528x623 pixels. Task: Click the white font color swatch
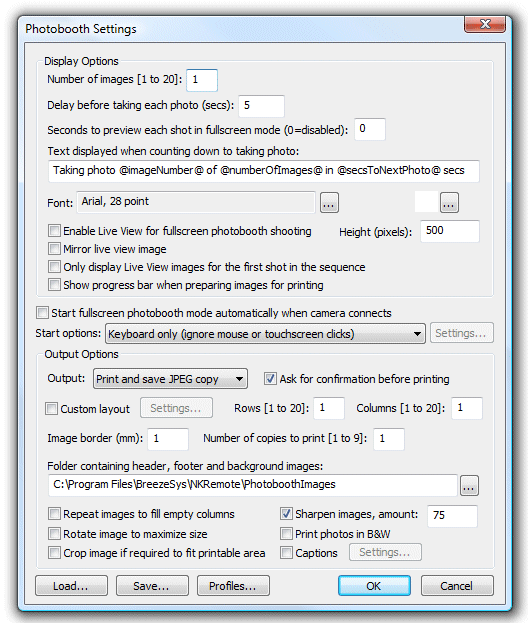pyautogui.click(x=426, y=202)
